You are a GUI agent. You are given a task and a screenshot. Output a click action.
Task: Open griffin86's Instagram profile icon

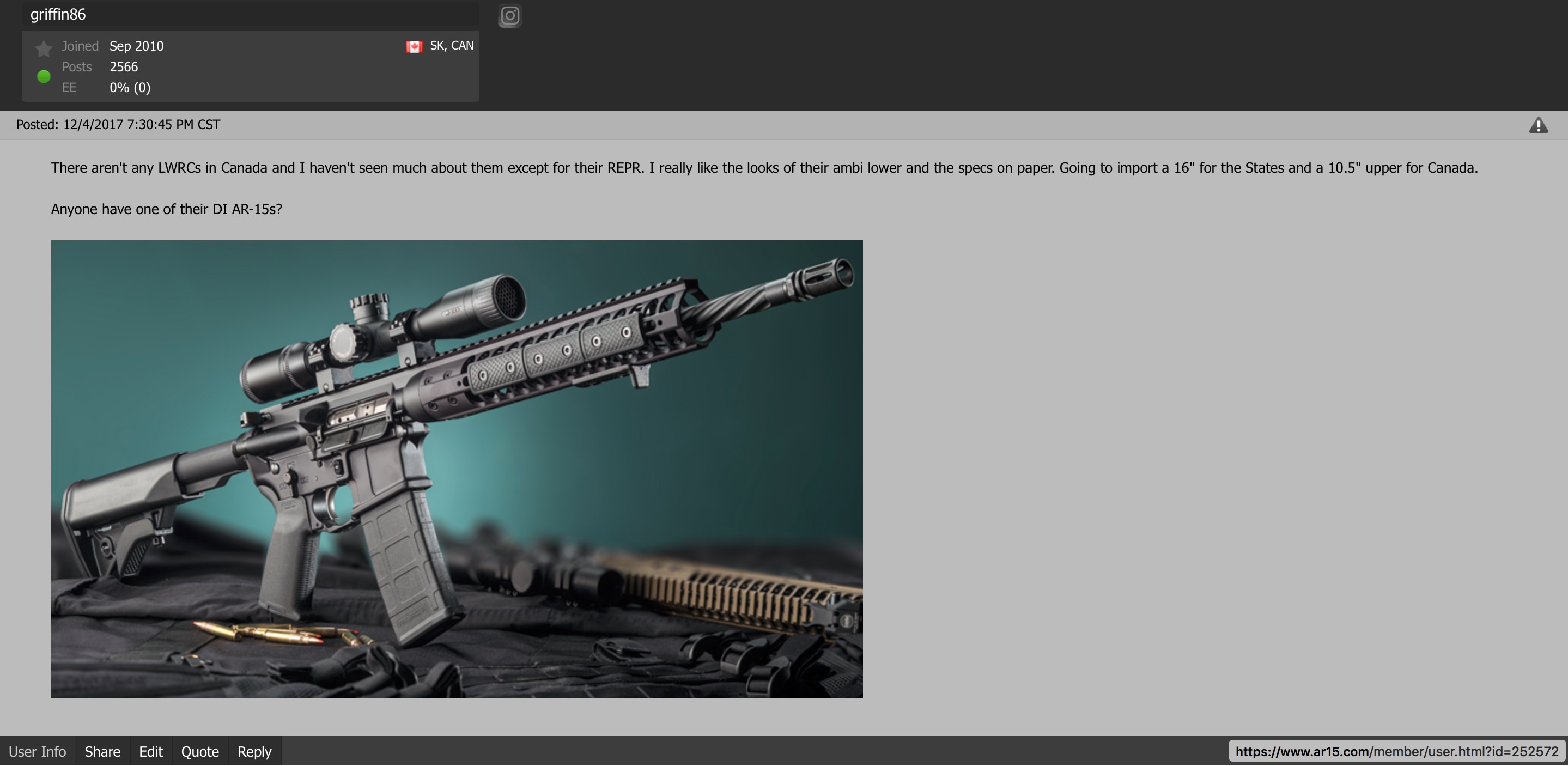coord(509,15)
